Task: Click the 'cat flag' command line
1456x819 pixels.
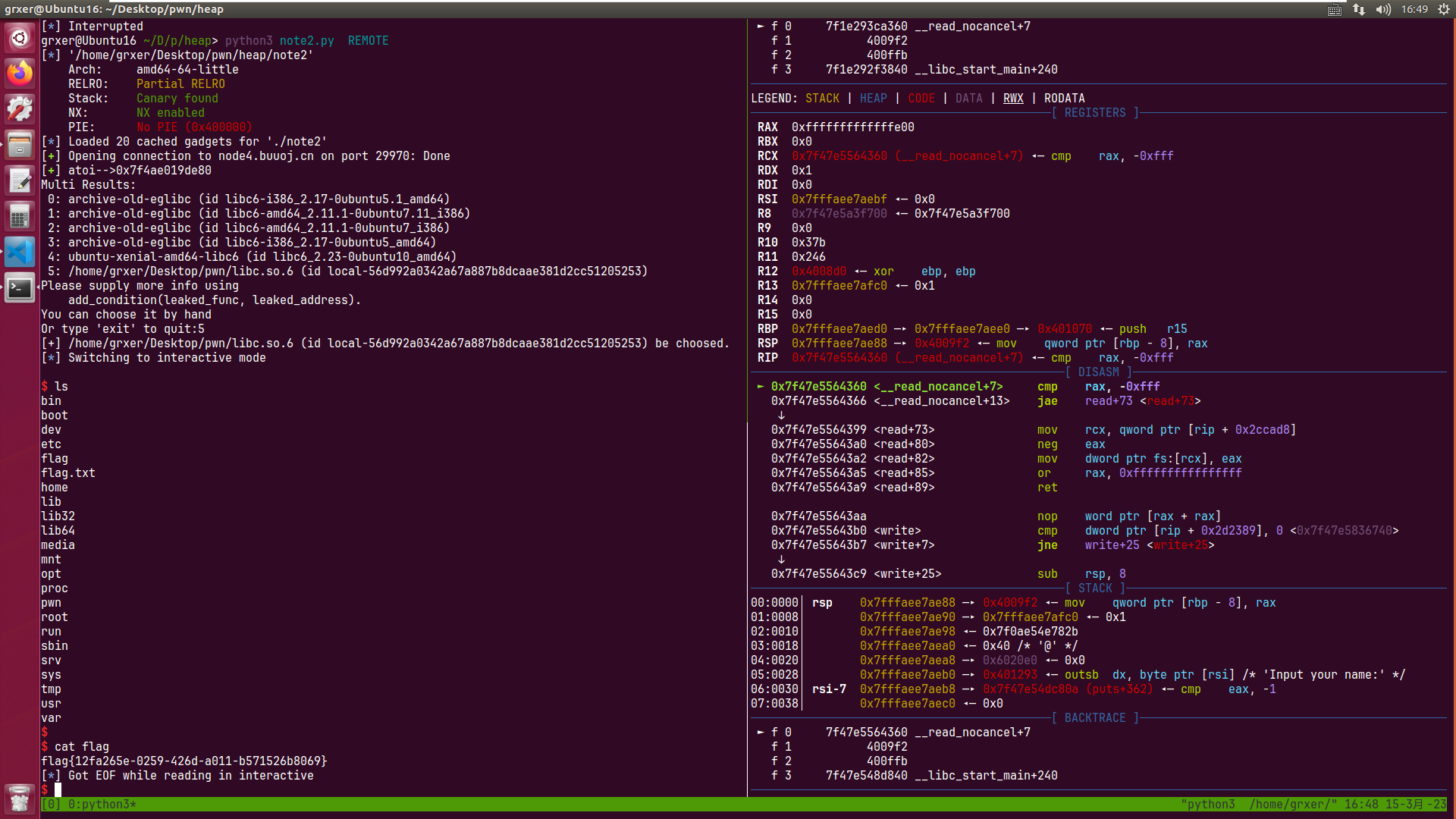Action: point(82,746)
